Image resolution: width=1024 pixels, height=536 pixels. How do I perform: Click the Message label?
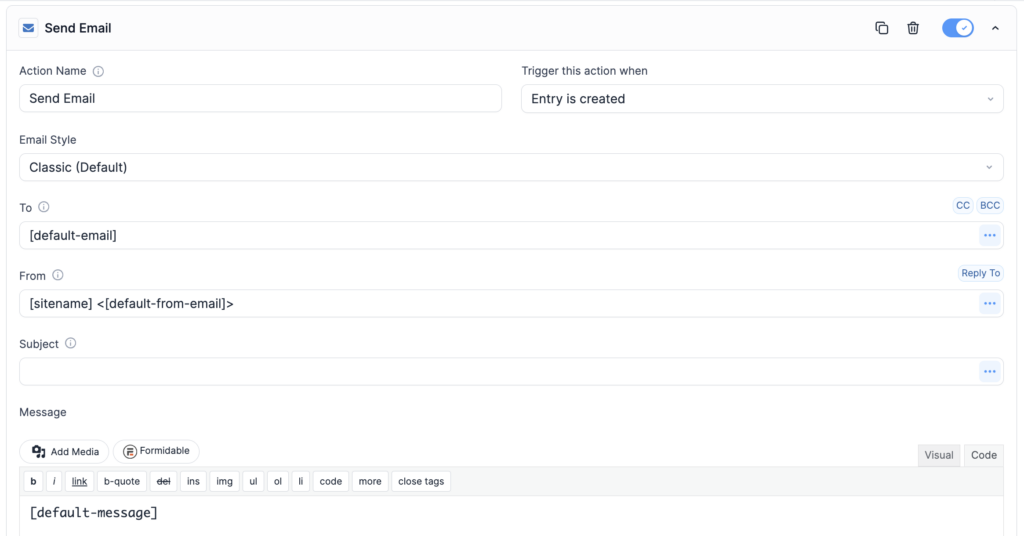(43, 412)
